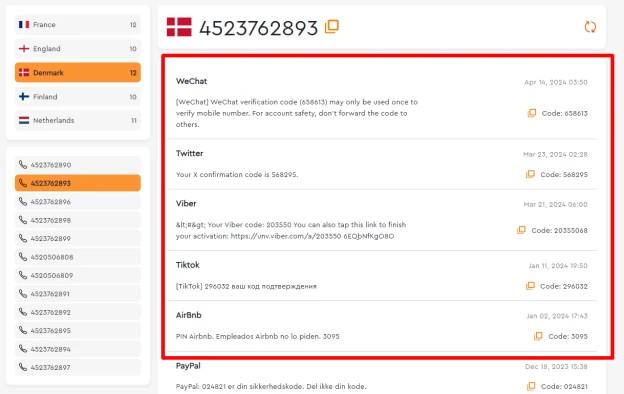624x394 pixels.
Task: Open number 4523762891
Action: (78, 294)
